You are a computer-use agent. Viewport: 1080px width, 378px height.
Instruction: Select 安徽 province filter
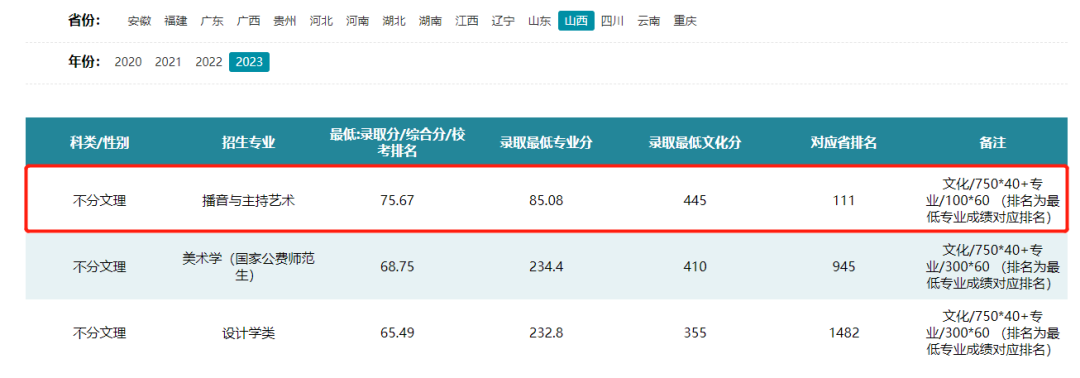(x=139, y=21)
